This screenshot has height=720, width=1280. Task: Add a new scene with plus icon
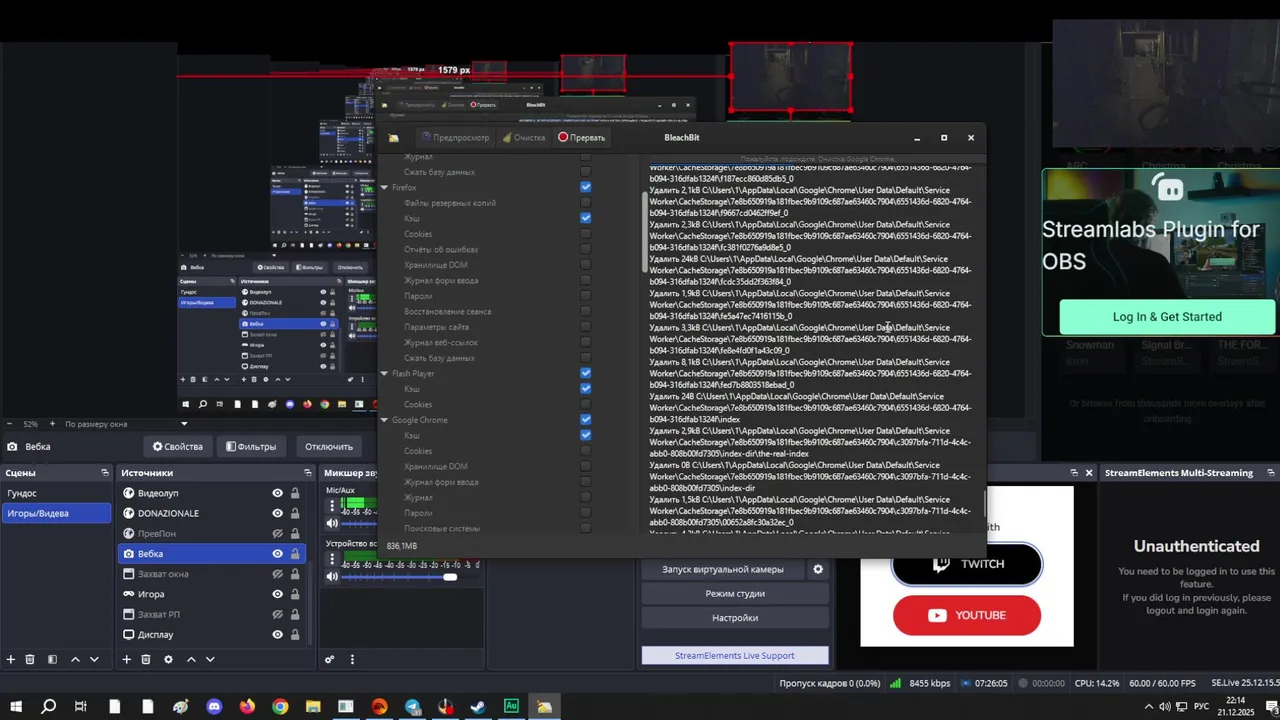point(11,659)
